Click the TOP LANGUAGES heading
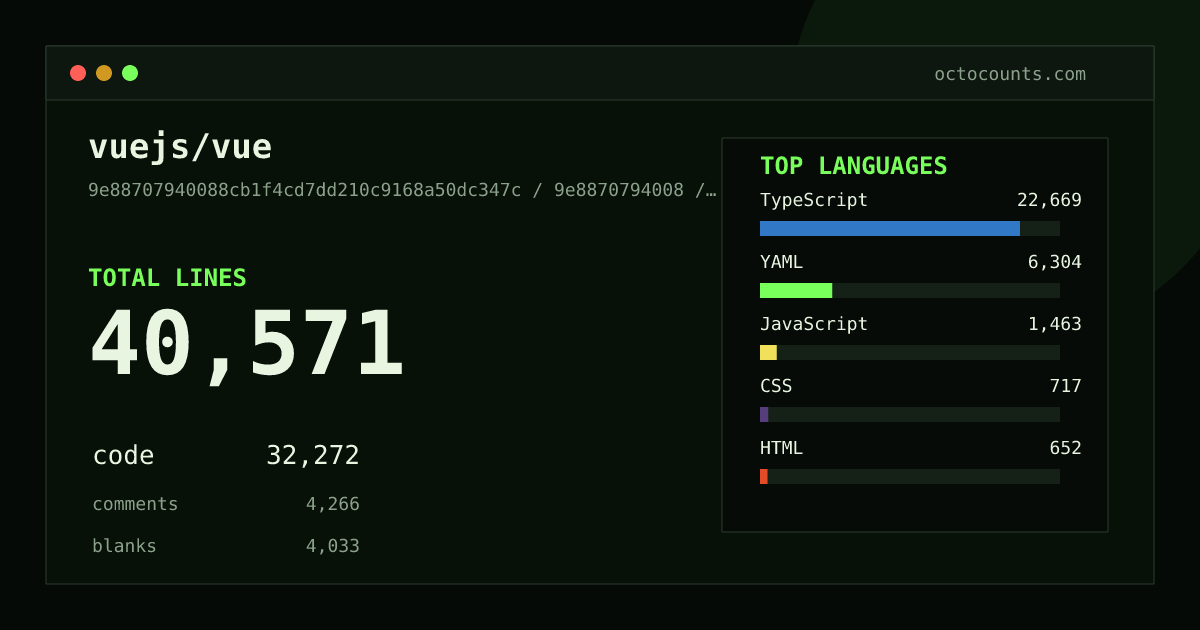Screen dimensions: 1200x630 854,166
